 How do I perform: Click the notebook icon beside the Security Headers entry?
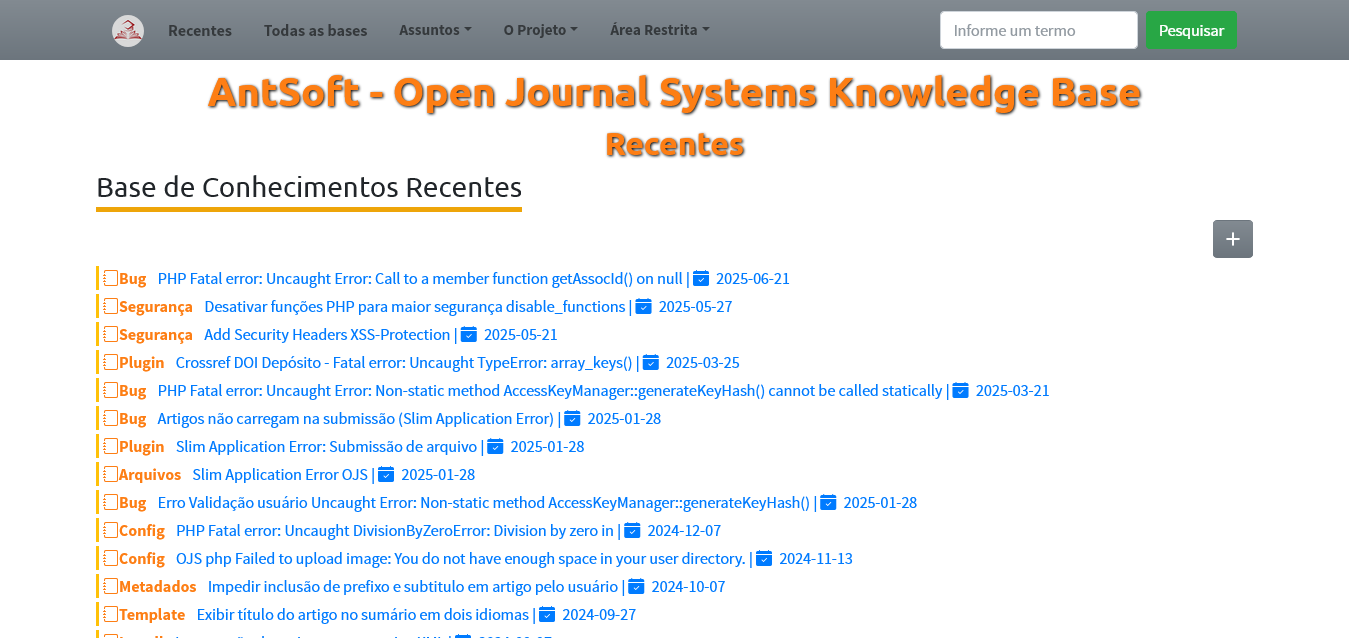click(x=111, y=334)
